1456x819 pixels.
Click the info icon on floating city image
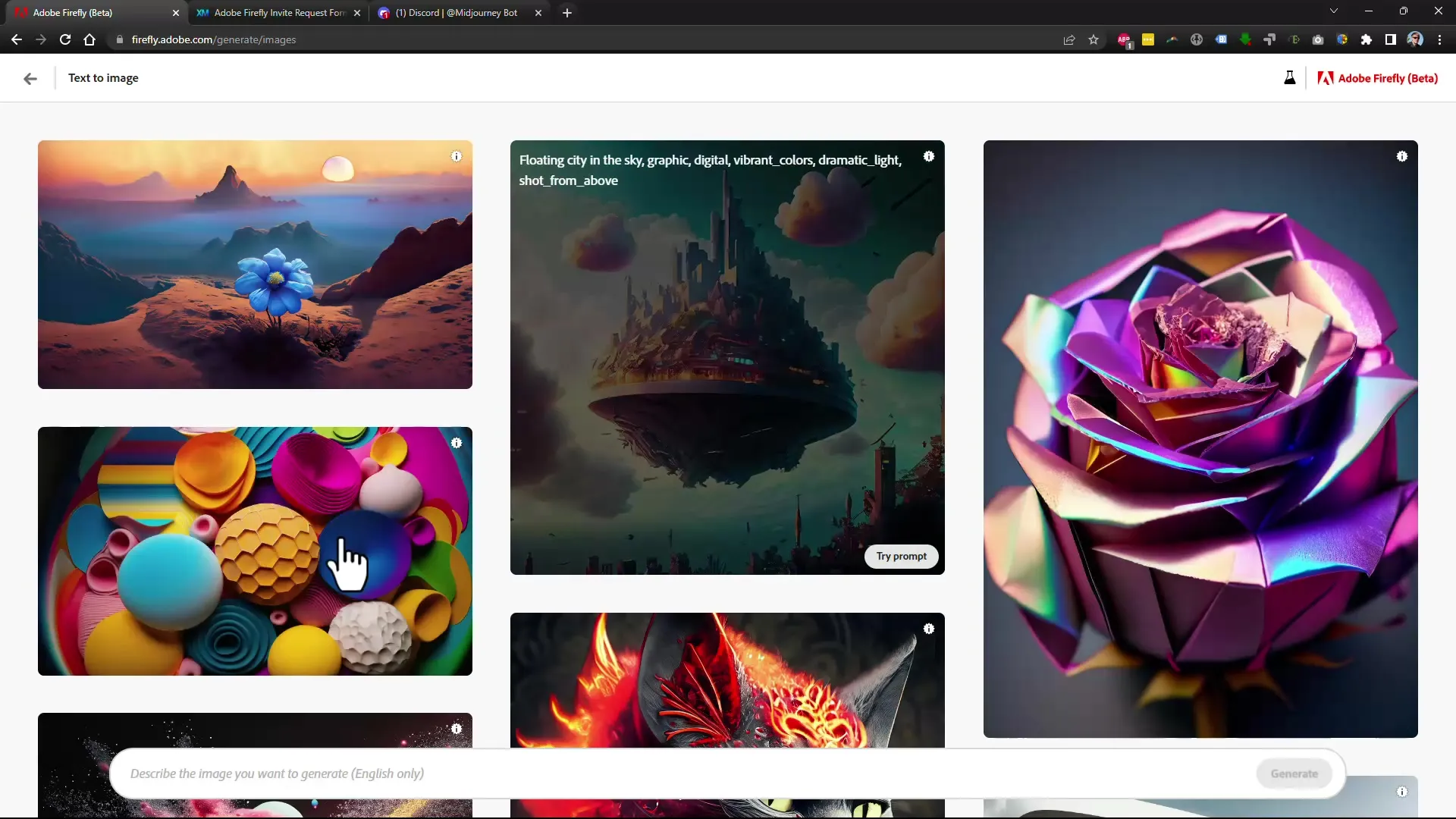coord(928,156)
